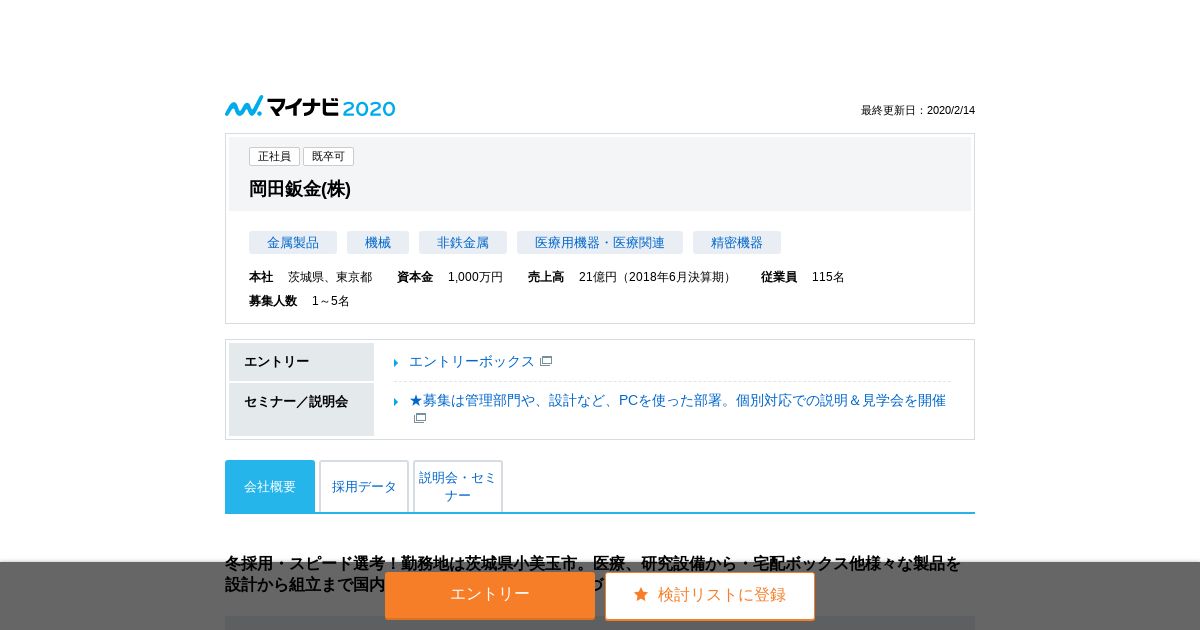Click the 既卒可 label badge
The height and width of the screenshot is (630, 1200).
[328, 156]
